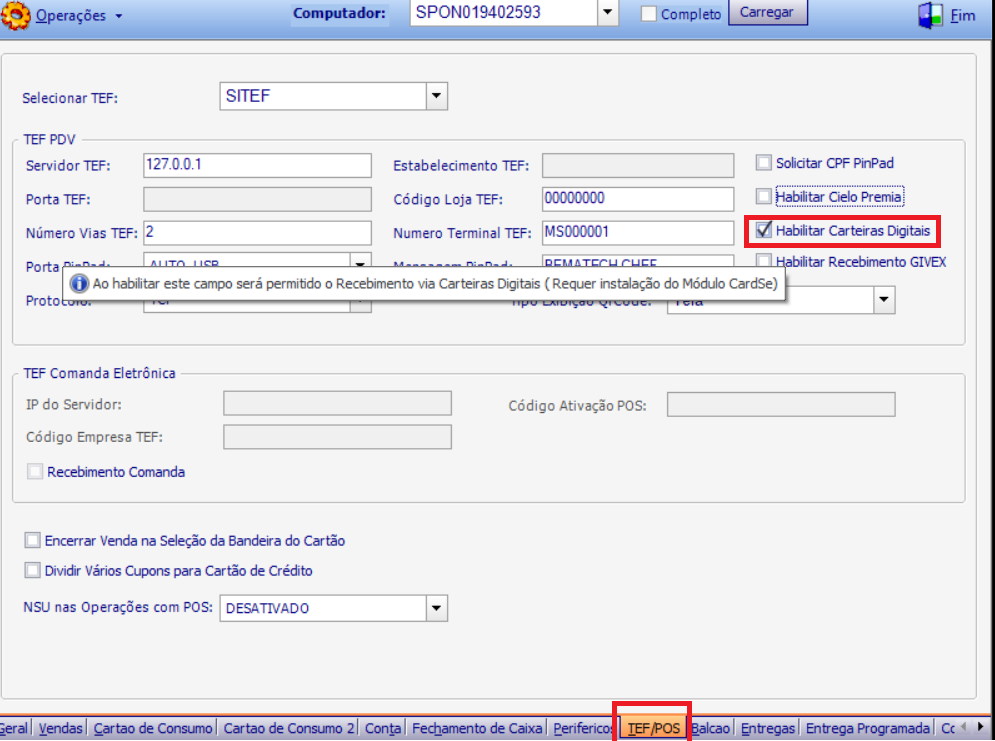
Task: Open the Selecionar TEF dropdown
Action: 436,96
